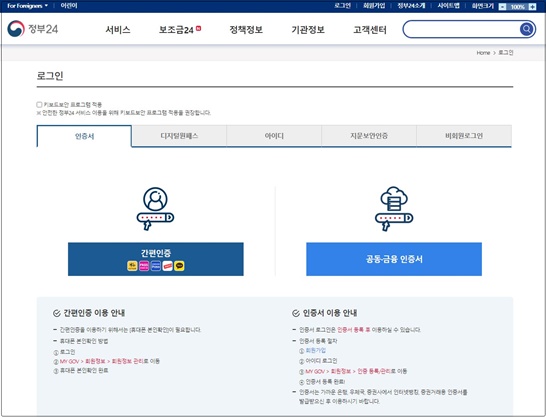Switch to the 아이디 tab
Image resolution: width=546 pixels, height=417 pixels.
click(274, 136)
